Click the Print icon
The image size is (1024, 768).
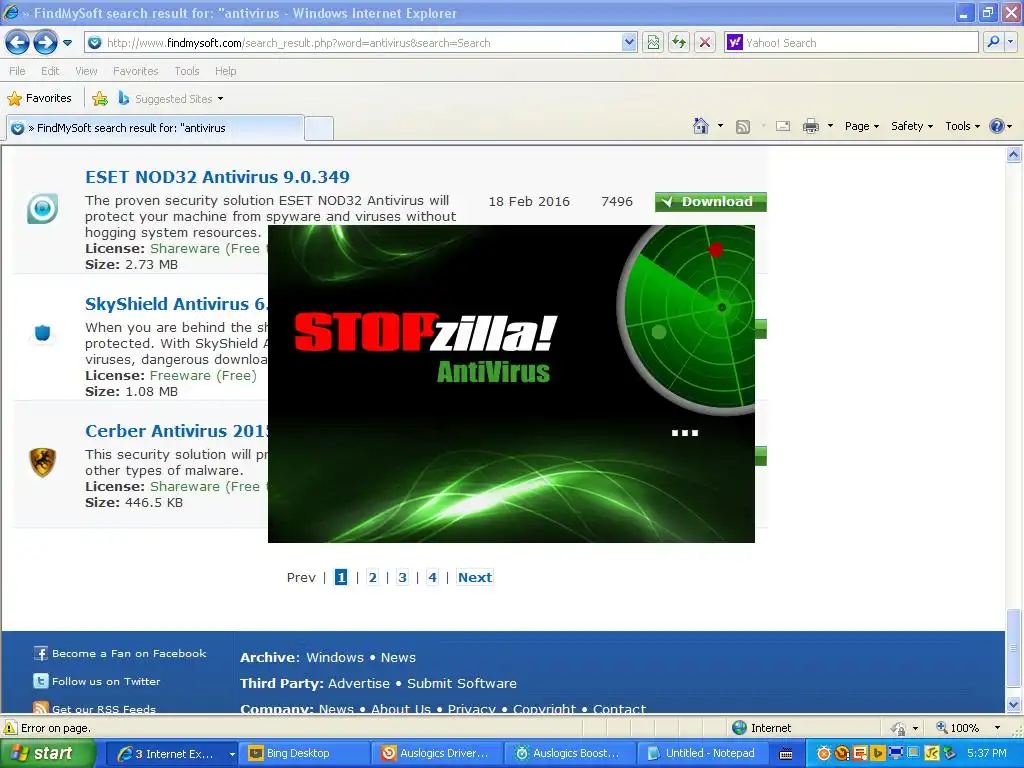(x=810, y=127)
